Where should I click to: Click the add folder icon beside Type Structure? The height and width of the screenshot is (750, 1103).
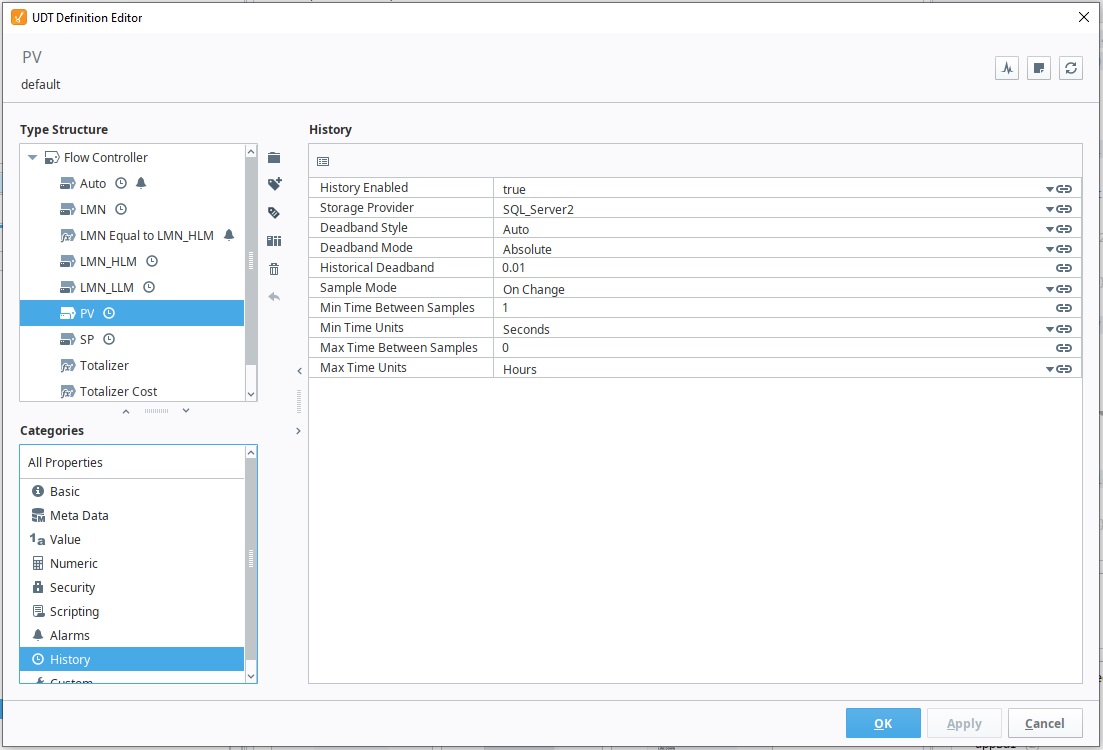(x=274, y=158)
